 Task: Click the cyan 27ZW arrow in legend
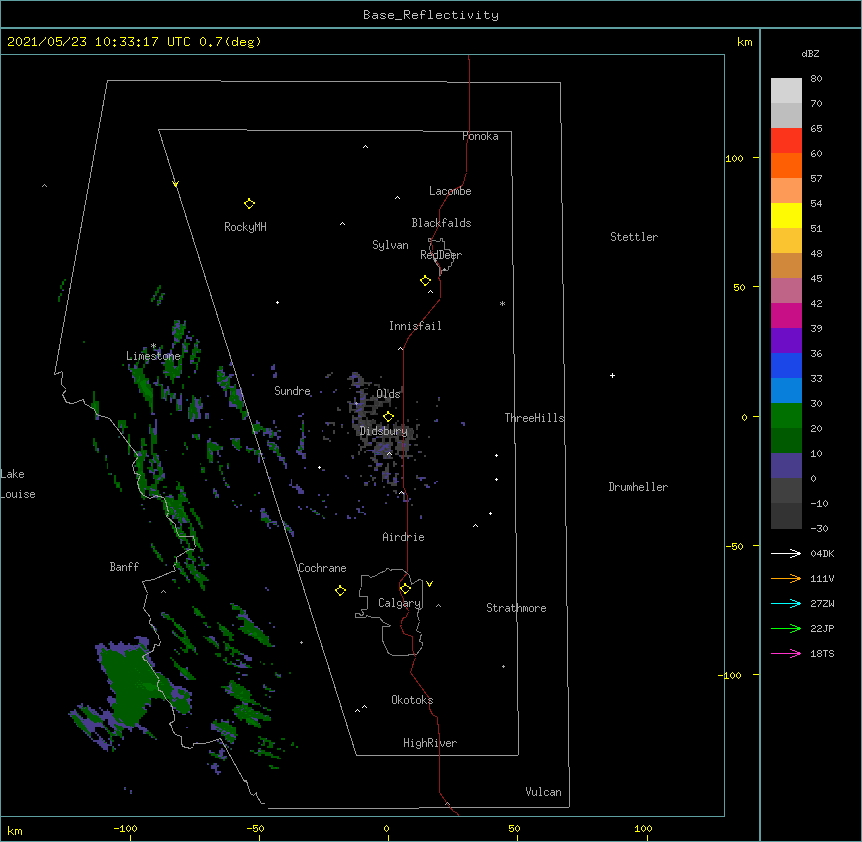[x=786, y=603]
